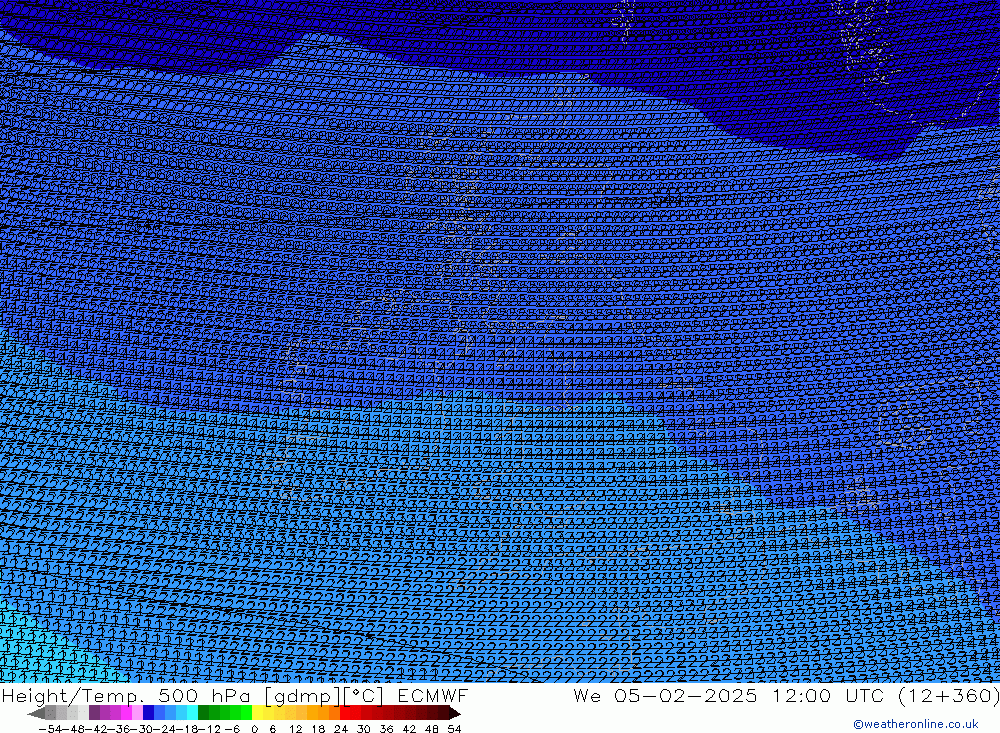
Task: Click the 'Height/Temp.' map title text
Action: [73, 695]
